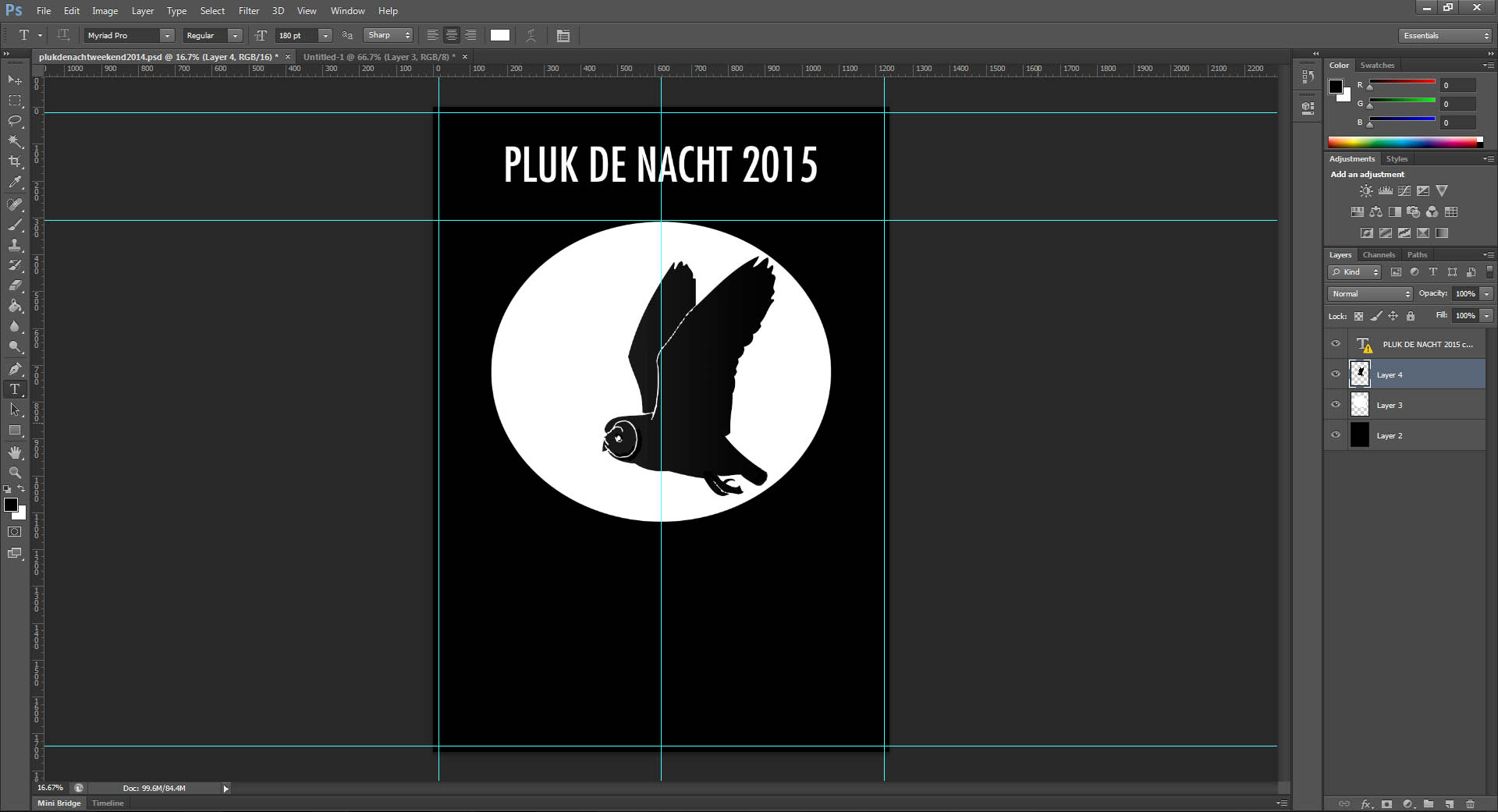The image size is (1498, 812).
Task: Toggle lock all for layer
Action: [x=1411, y=316]
